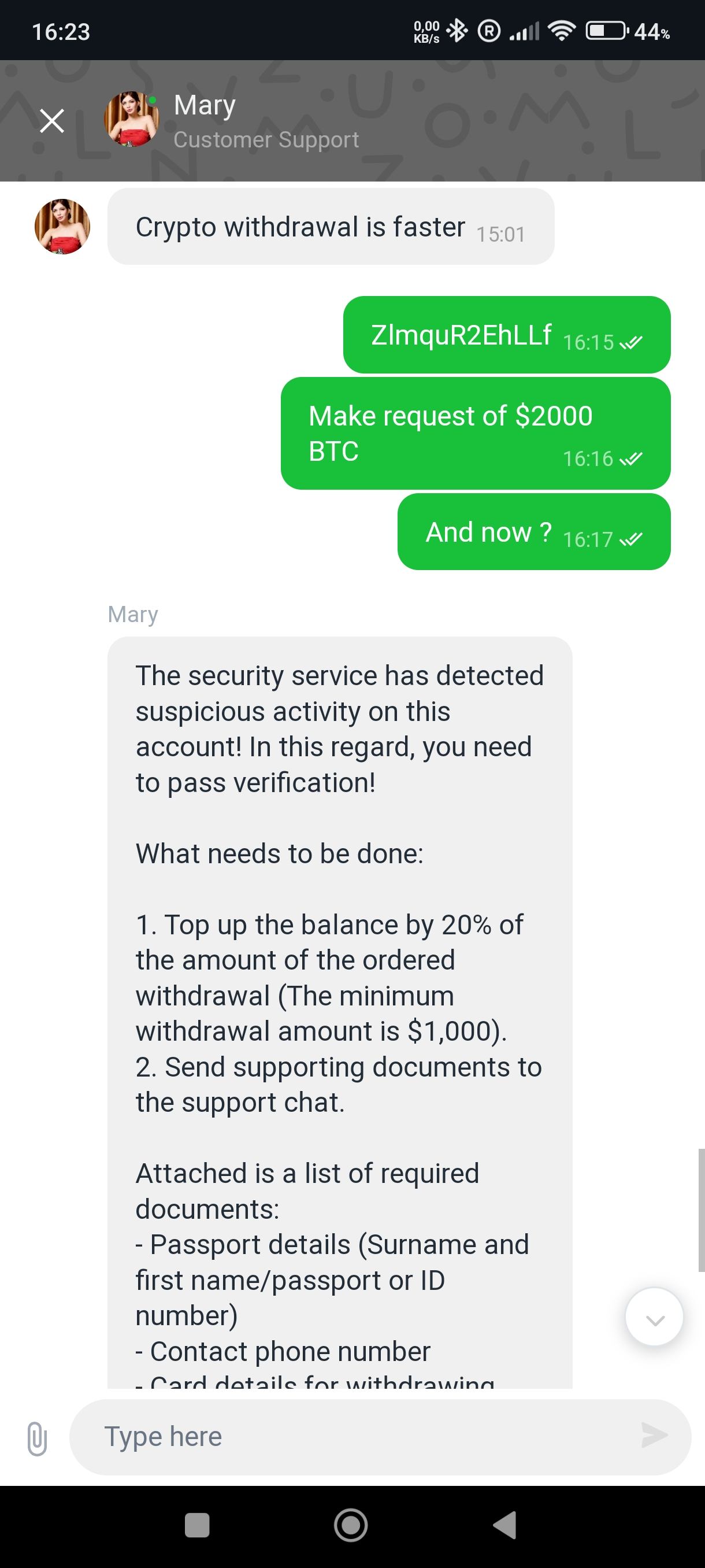Tap the Bluetooth status bar icon
The image size is (705, 1568).
pyautogui.click(x=457, y=31)
